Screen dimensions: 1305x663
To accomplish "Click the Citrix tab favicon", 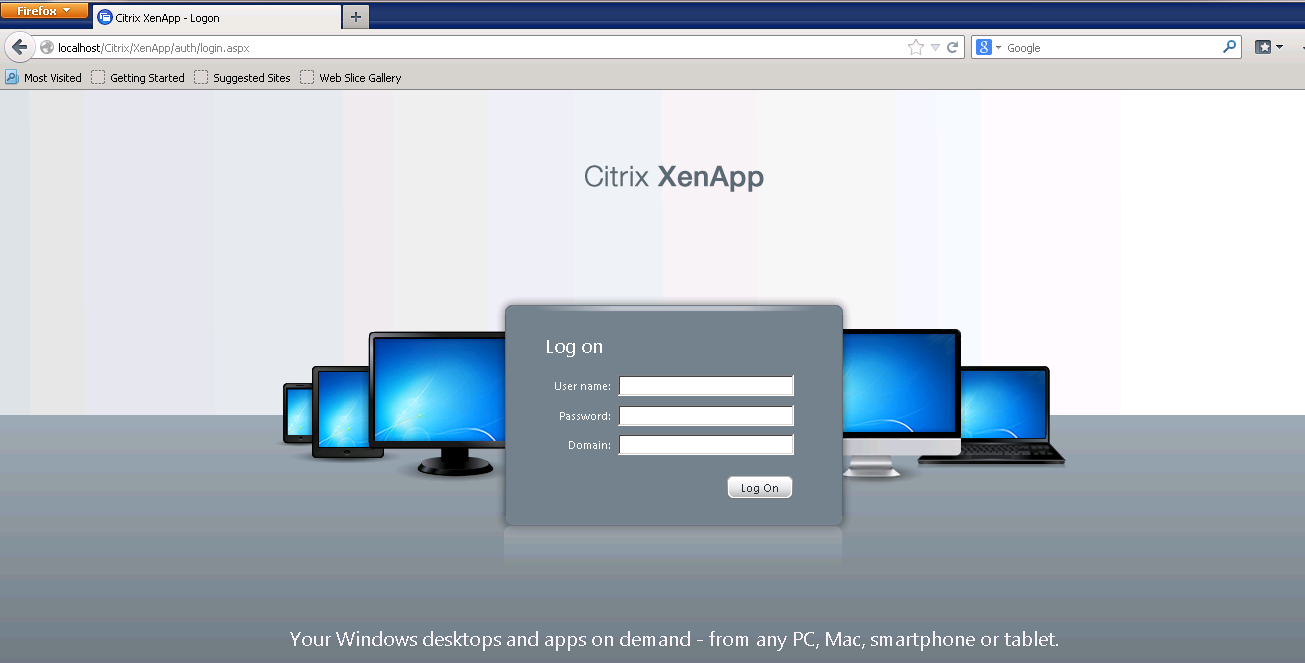I will (x=105, y=17).
